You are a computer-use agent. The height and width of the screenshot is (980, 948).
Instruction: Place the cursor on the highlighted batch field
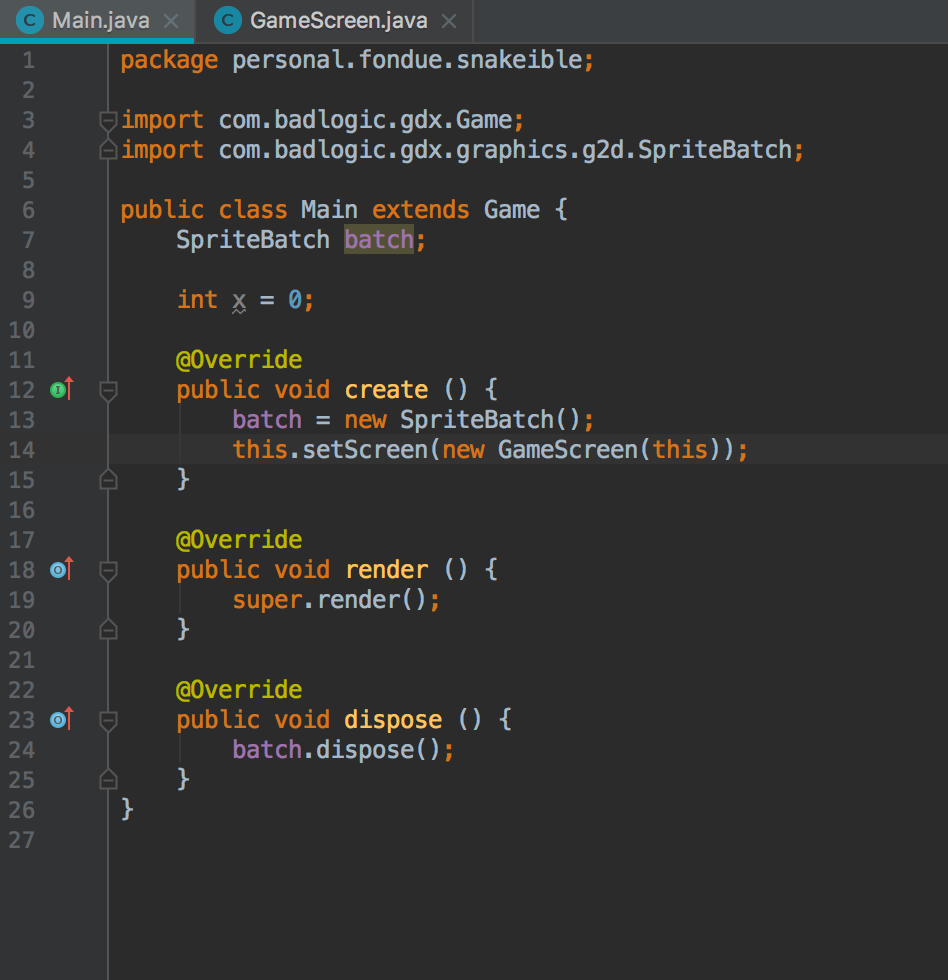378,239
